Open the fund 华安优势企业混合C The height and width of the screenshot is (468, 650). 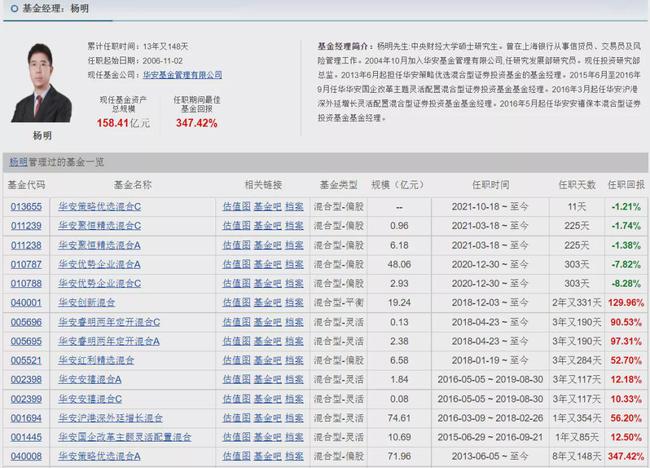99,284
